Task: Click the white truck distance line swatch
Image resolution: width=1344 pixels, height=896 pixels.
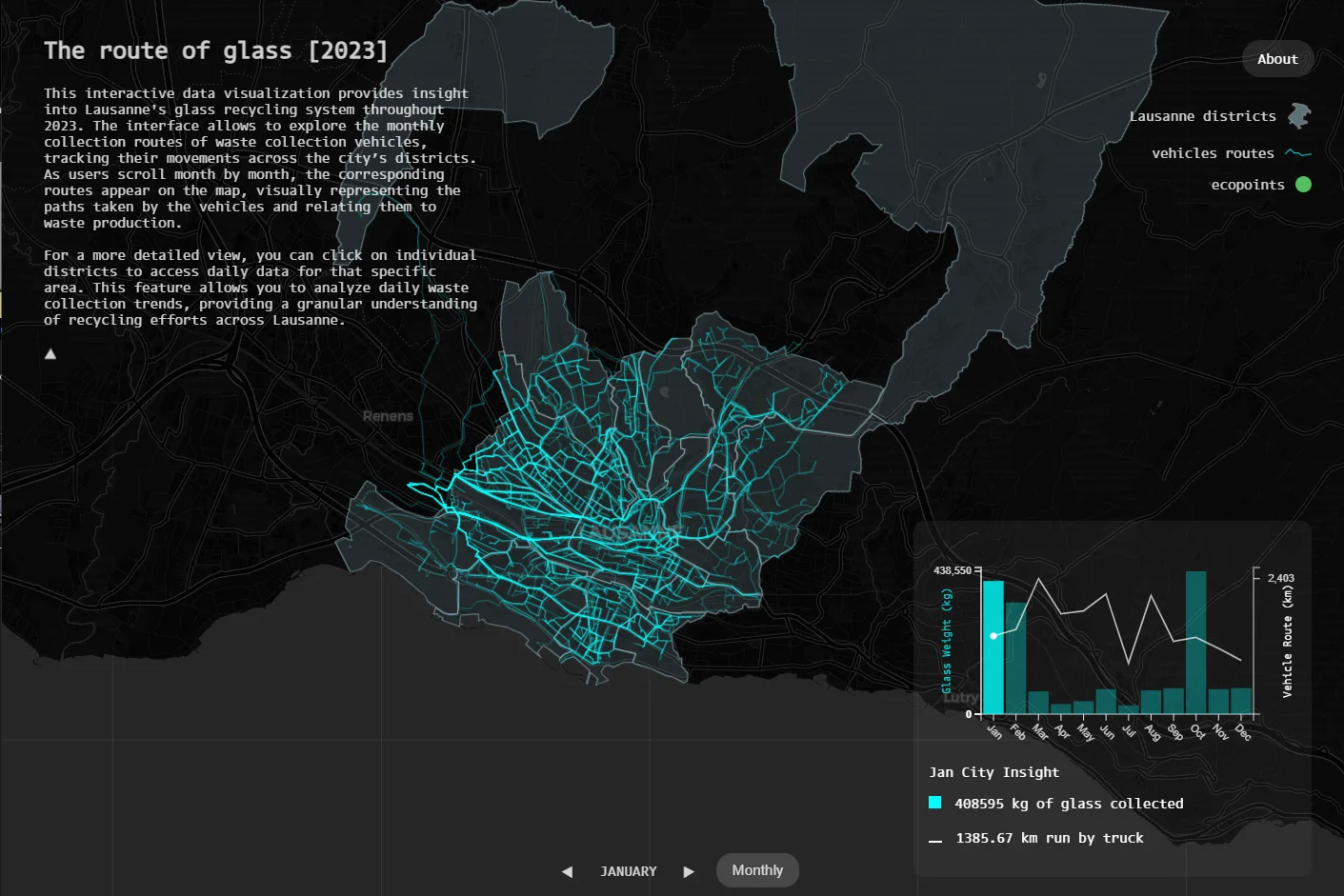Action: (x=935, y=841)
